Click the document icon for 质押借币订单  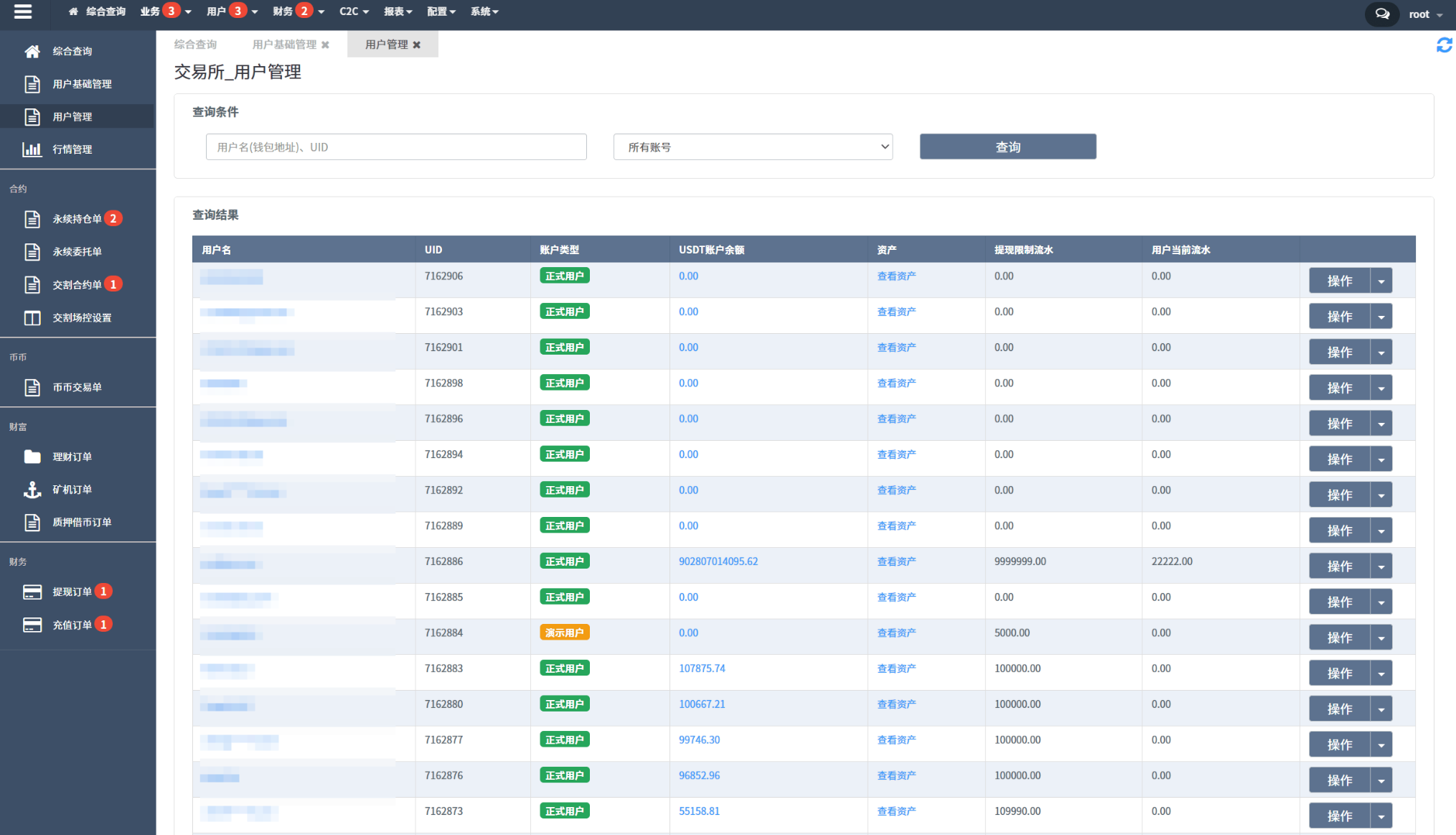pos(32,522)
